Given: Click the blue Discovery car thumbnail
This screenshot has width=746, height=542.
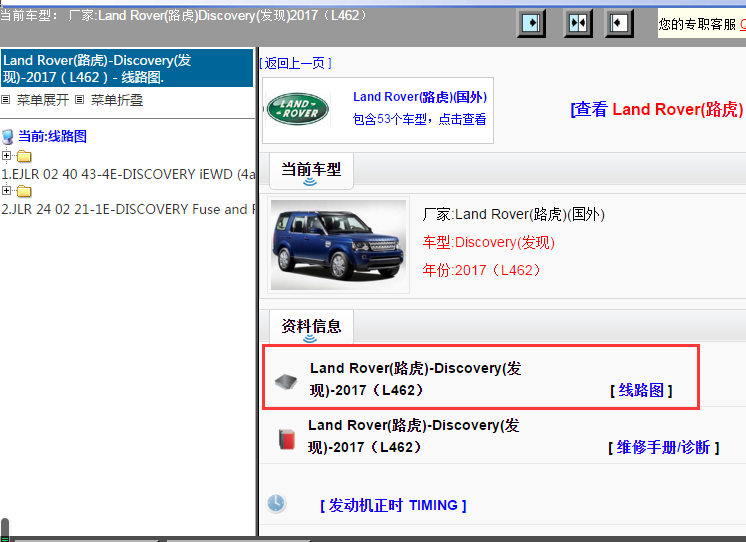Looking at the screenshot, I should [x=338, y=245].
